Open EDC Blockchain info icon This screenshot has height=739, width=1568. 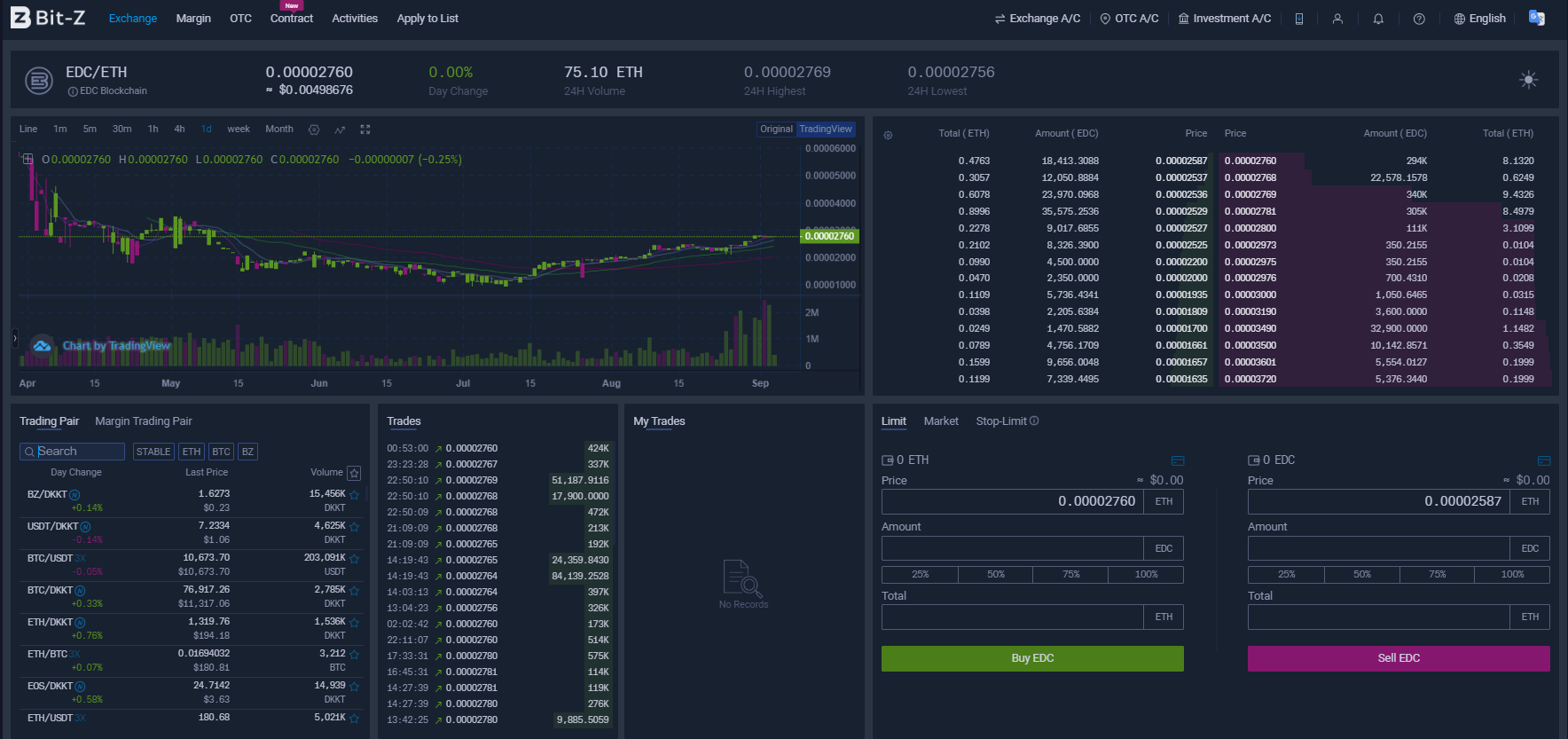pyautogui.click(x=73, y=91)
